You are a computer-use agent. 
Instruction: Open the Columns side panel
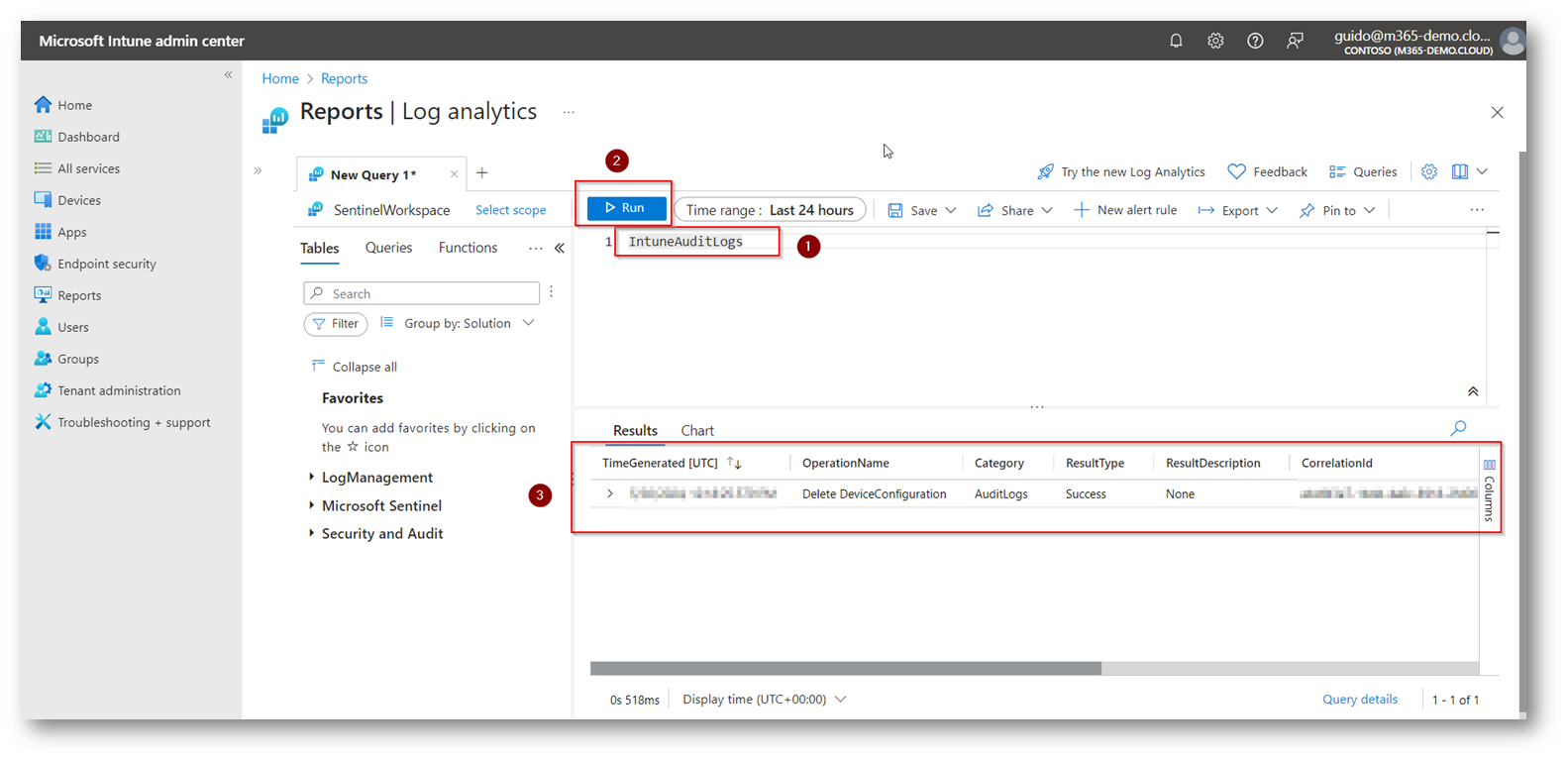click(x=1489, y=490)
